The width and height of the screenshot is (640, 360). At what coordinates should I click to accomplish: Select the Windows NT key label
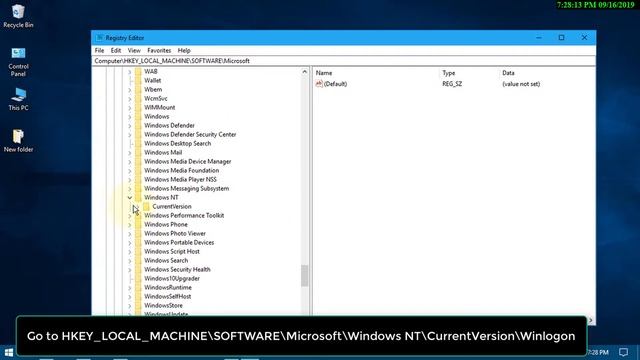coord(161,198)
